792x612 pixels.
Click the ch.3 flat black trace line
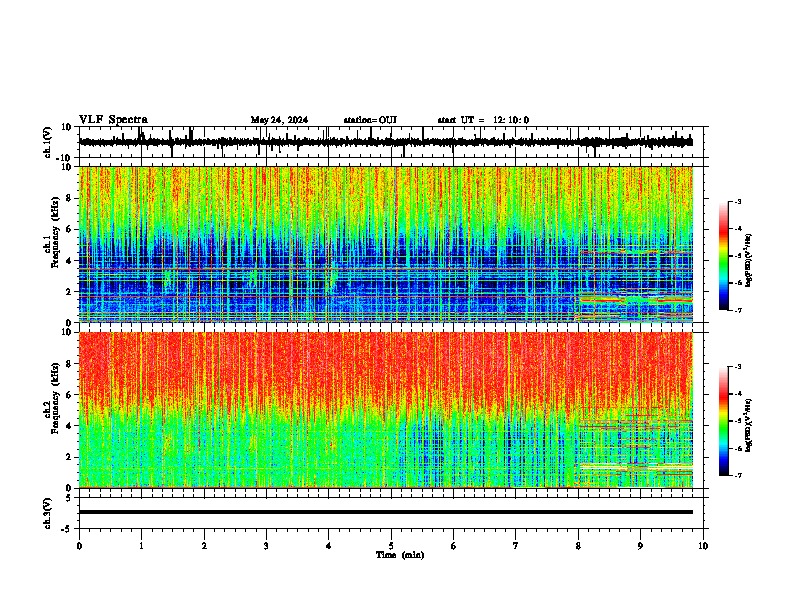click(x=385, y=512)
